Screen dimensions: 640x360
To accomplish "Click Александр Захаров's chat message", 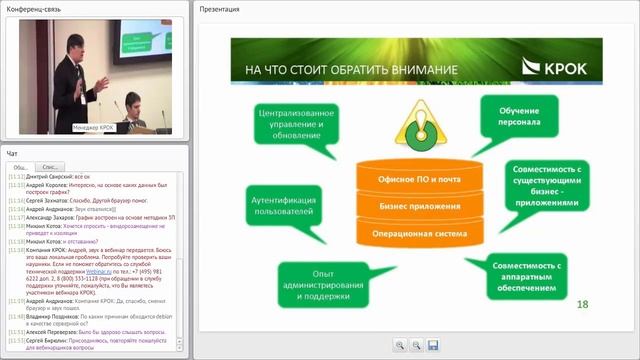I will pyautogui.click(x=92, y=218).
